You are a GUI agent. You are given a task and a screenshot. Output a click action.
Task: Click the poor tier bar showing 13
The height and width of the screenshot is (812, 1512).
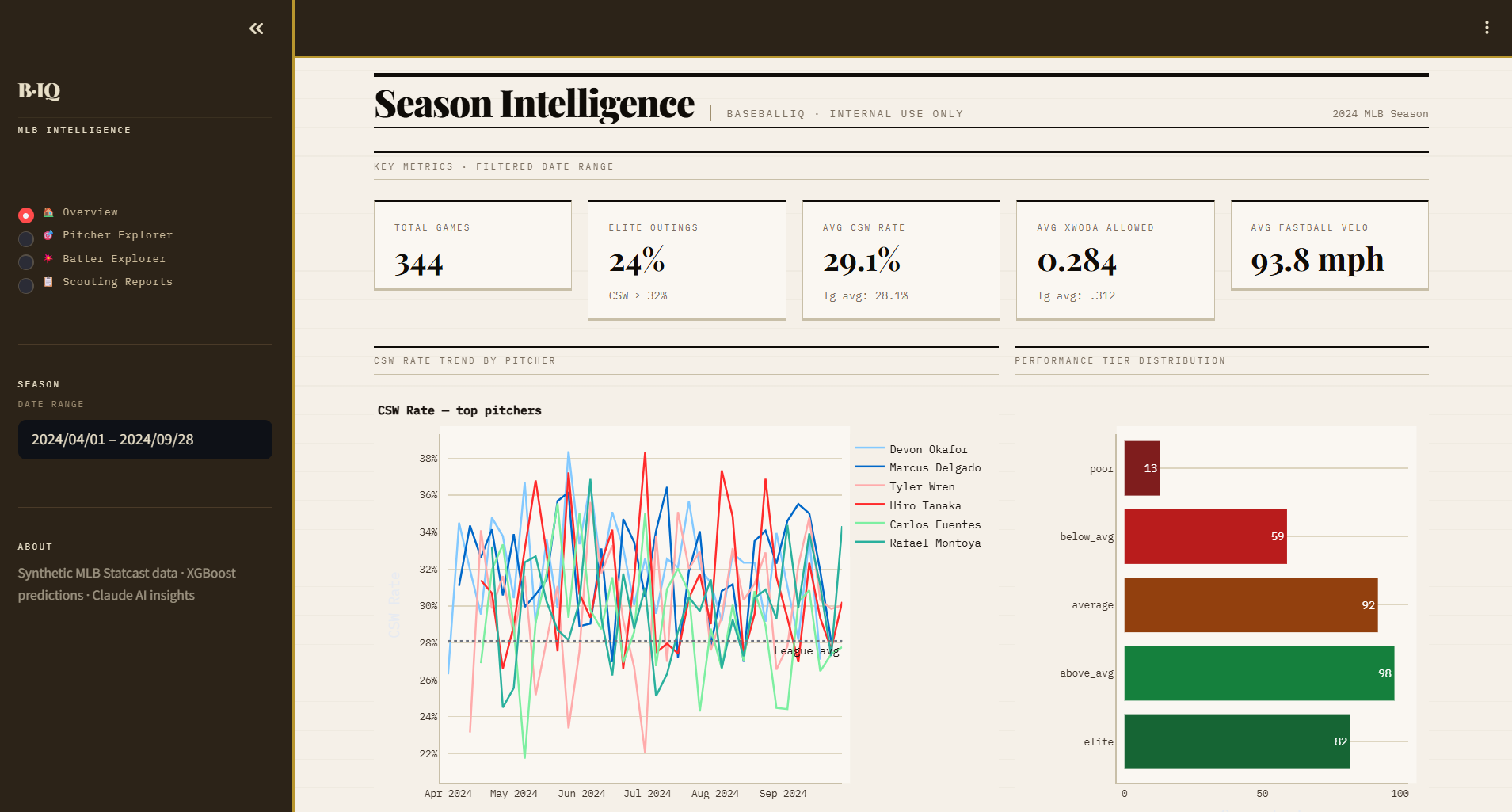point(1142,468)
